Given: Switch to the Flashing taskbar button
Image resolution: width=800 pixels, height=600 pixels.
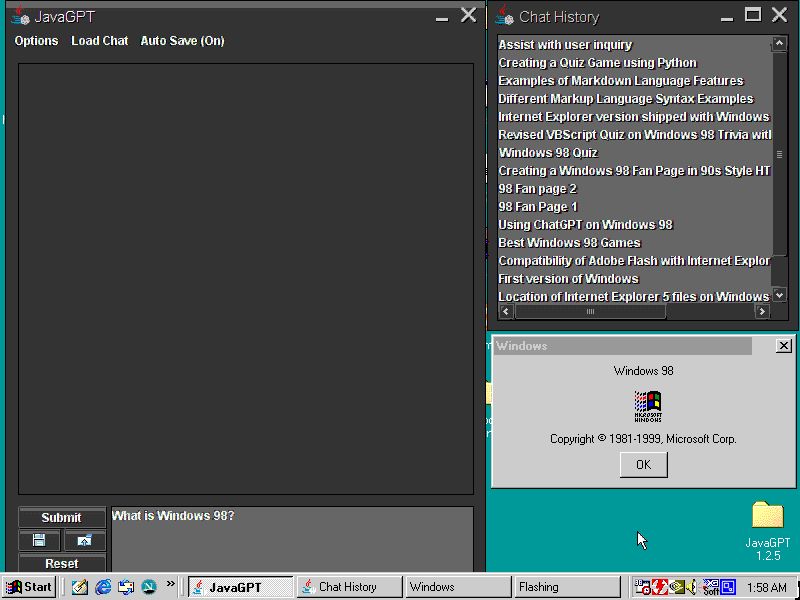Looking at the screenshot, I should pyautogui.click(x=567, y=587).
